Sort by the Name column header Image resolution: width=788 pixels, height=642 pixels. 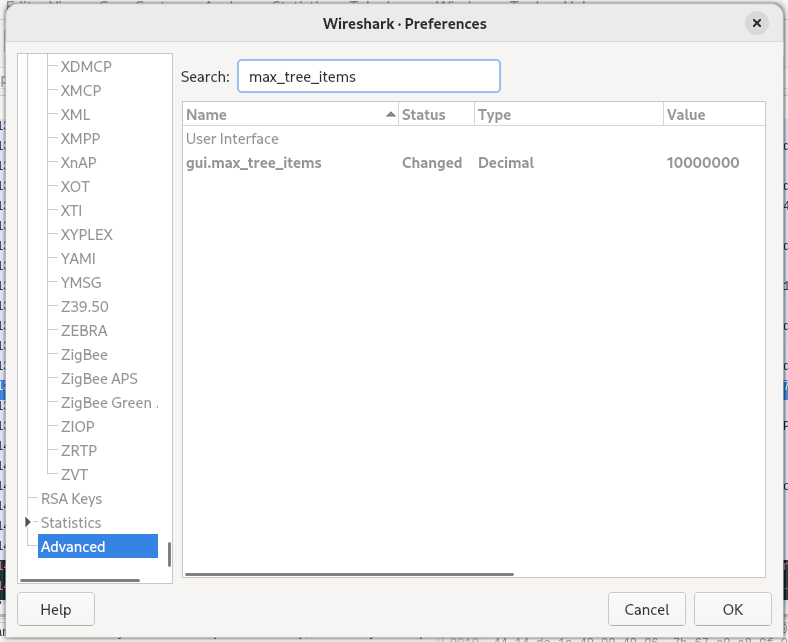[290, 115]
